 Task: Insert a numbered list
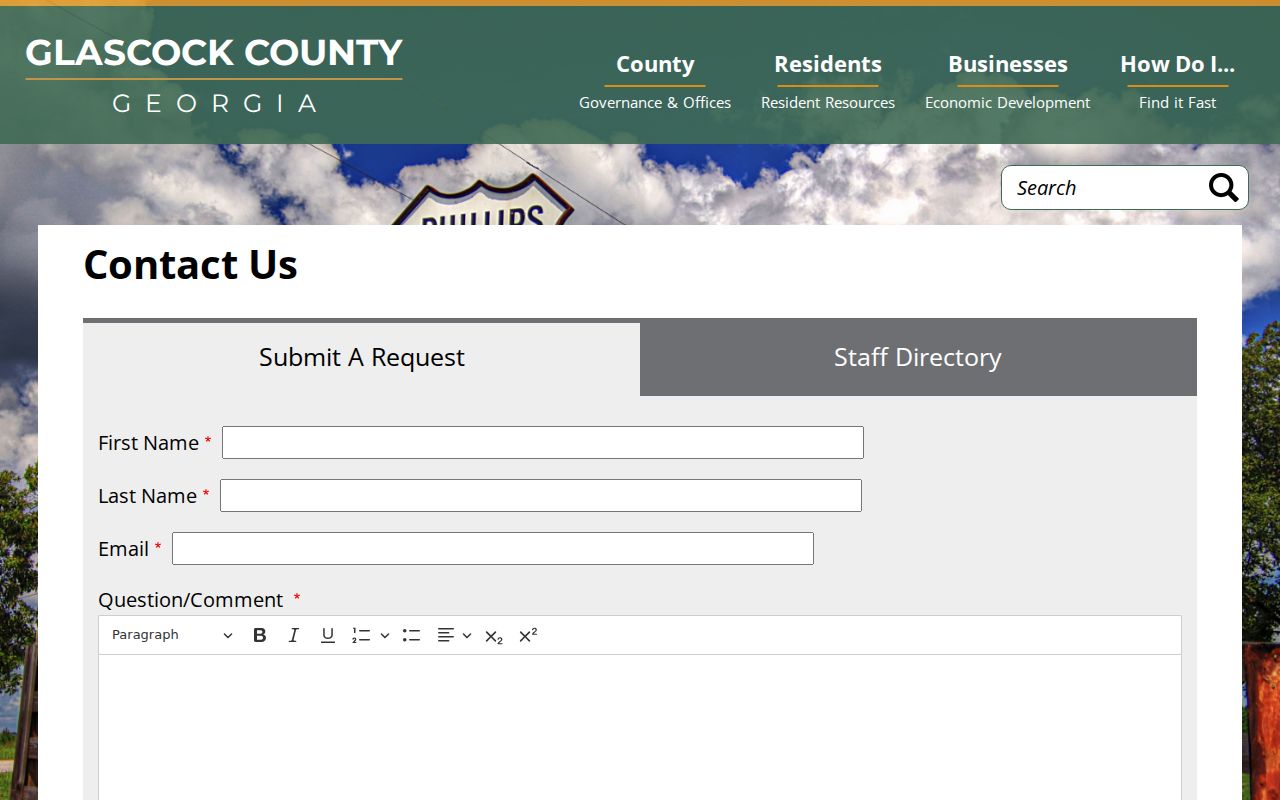coord(361,635)
